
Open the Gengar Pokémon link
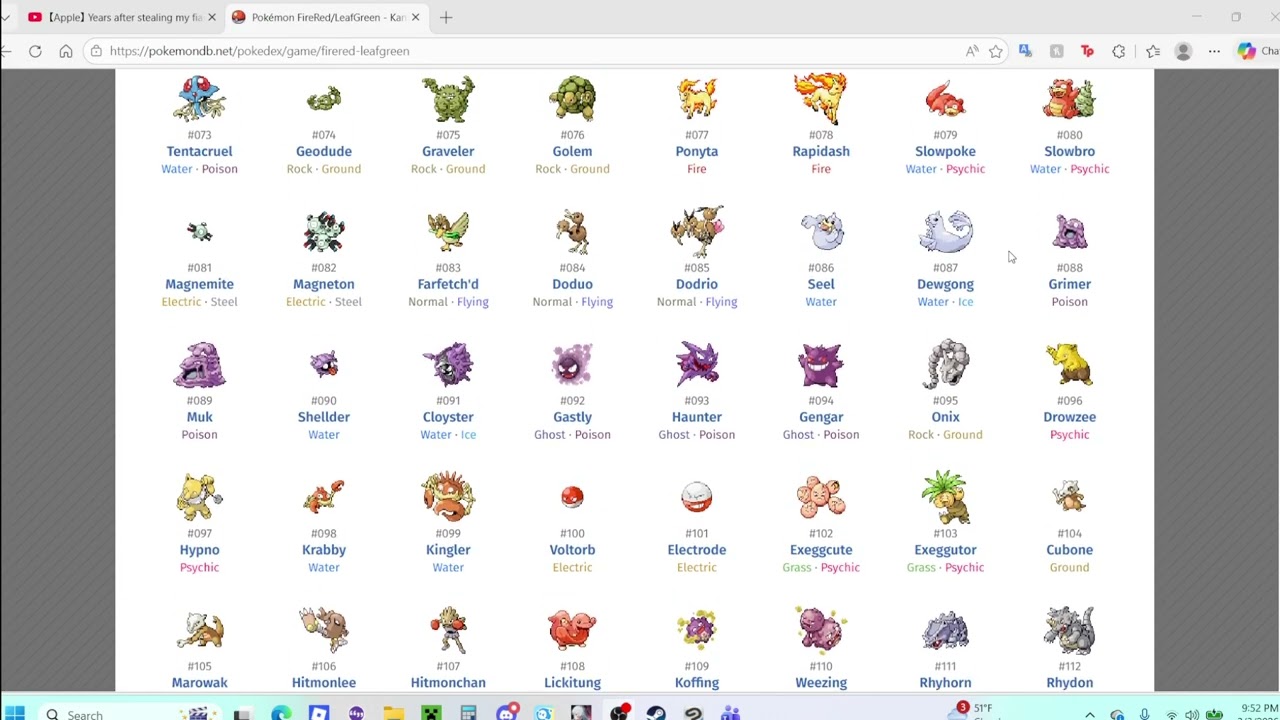point(821,417)
